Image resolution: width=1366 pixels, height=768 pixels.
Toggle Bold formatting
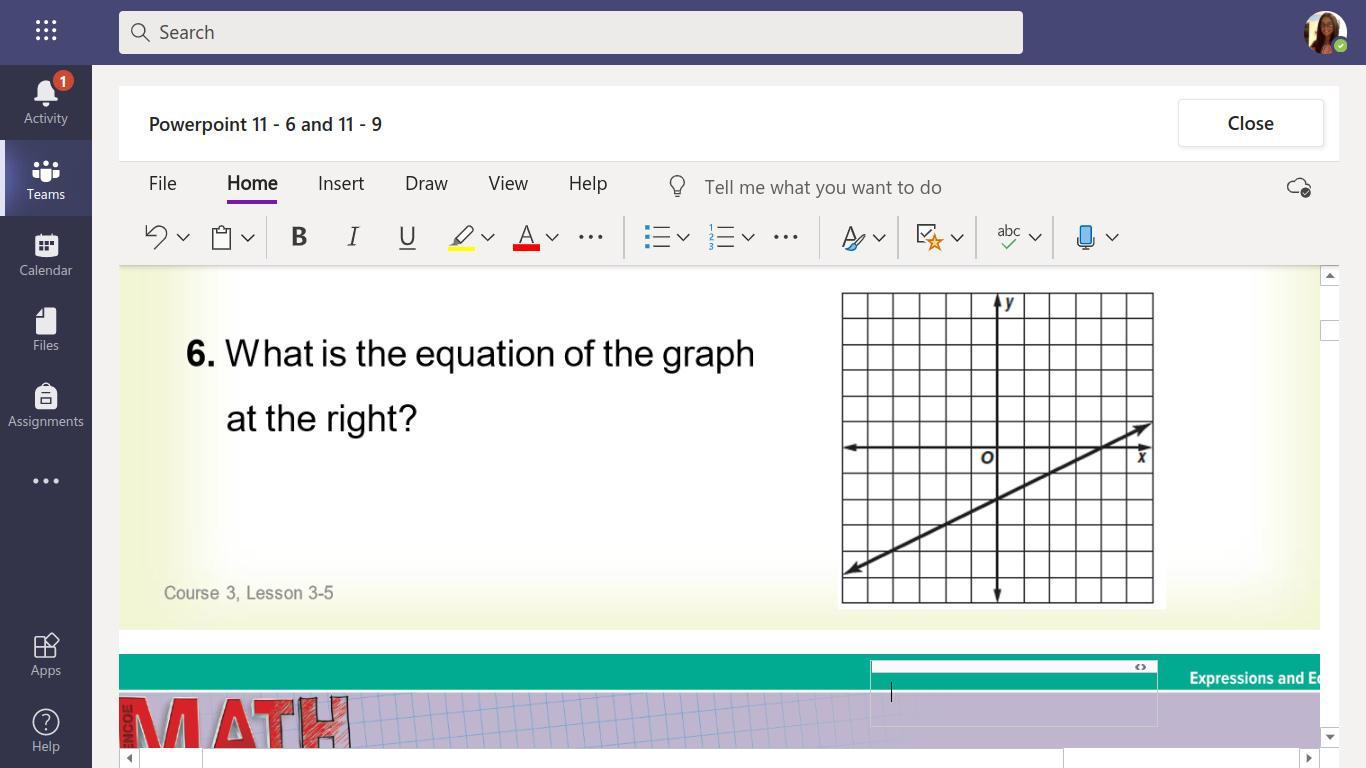coord(298,237)
